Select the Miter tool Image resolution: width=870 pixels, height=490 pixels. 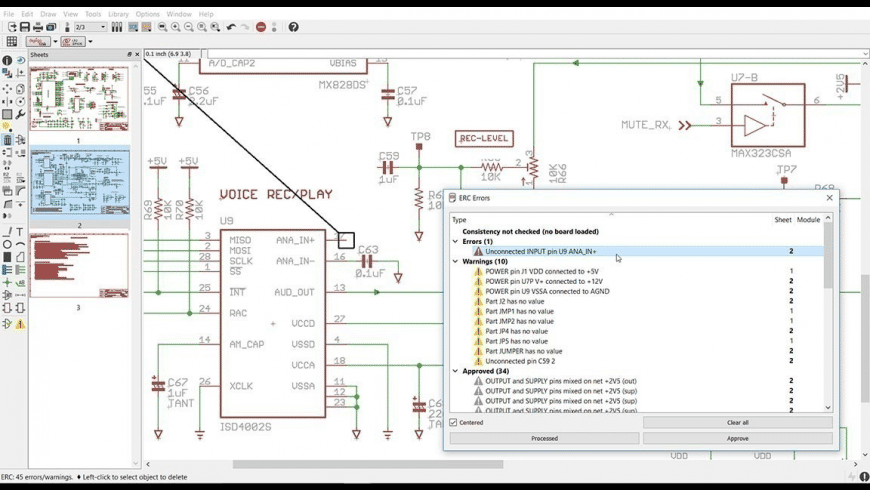pos(21,191)
